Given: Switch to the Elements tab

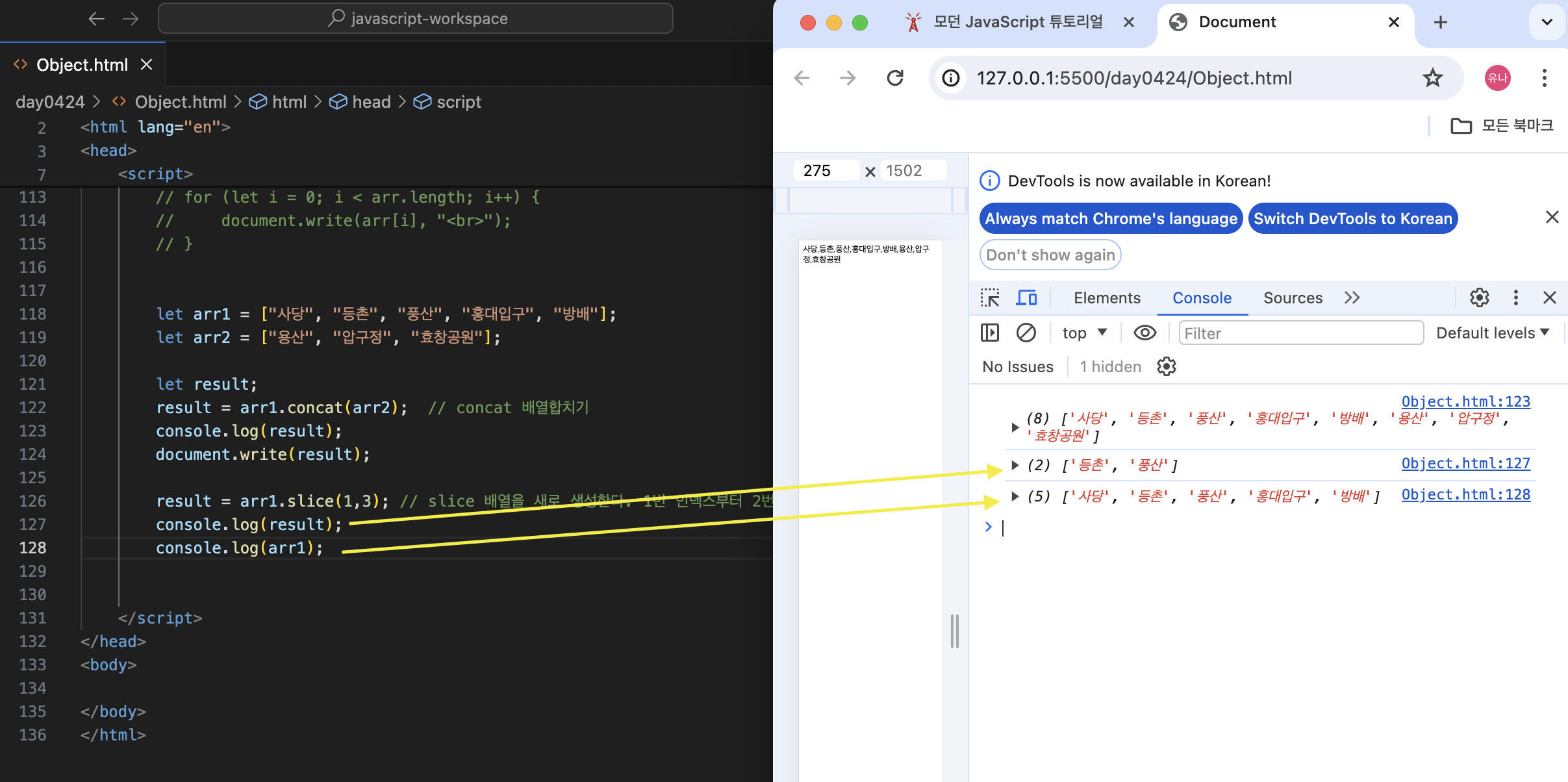Looking at the screenshot, I should pyautogui.click(x=1107, y=298).
